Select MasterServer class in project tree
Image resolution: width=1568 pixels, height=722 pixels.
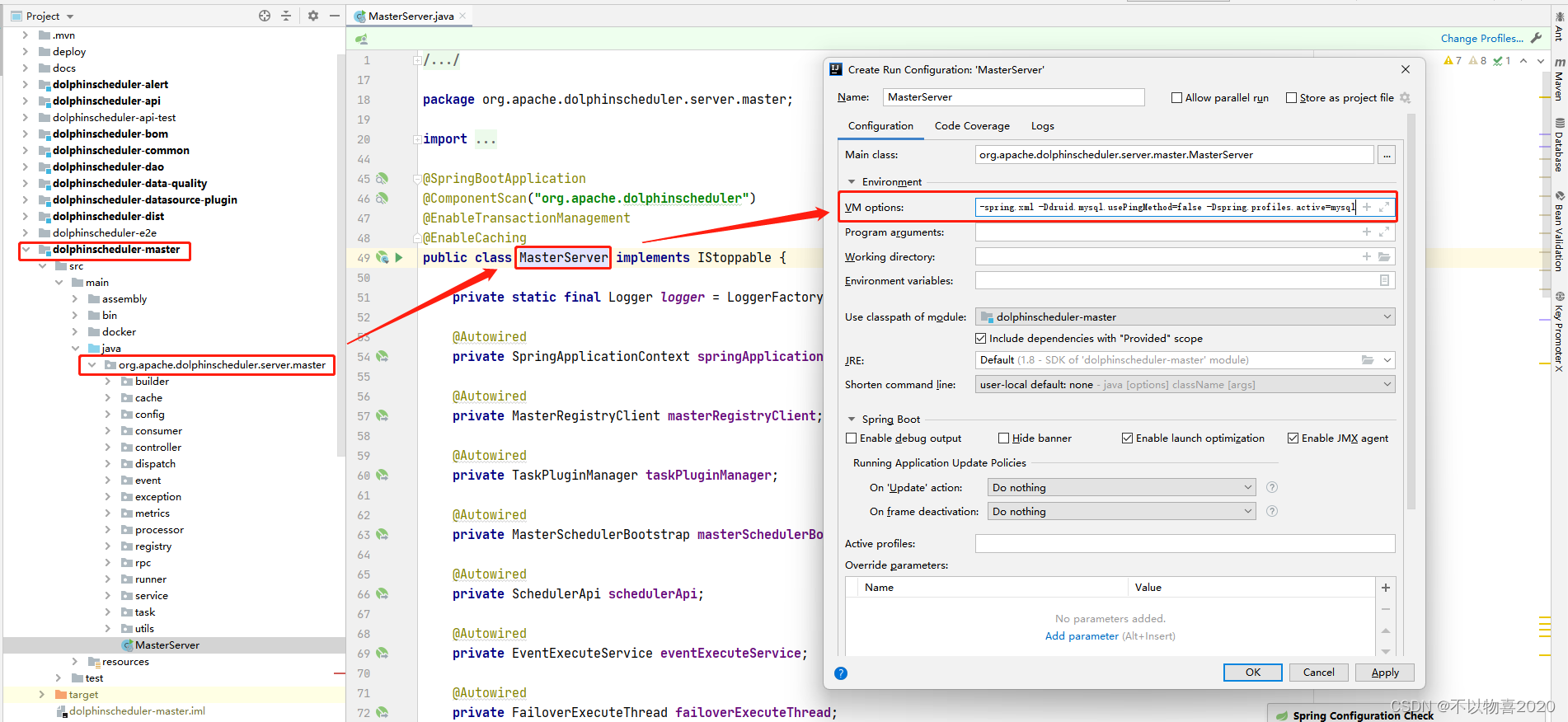click(167, 645)
